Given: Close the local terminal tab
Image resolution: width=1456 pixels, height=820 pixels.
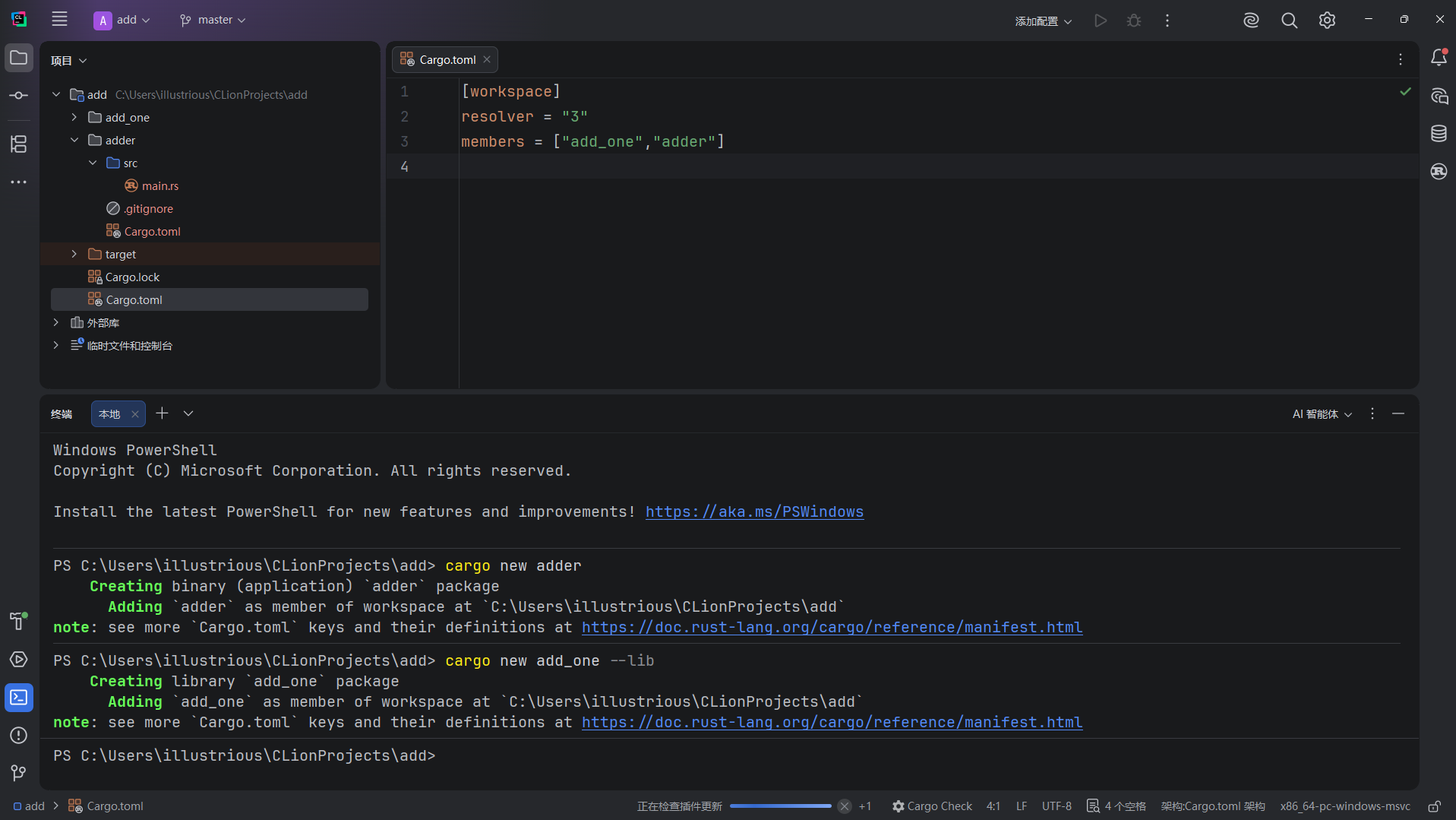Looking at the screenshot, I should (135, 414).
